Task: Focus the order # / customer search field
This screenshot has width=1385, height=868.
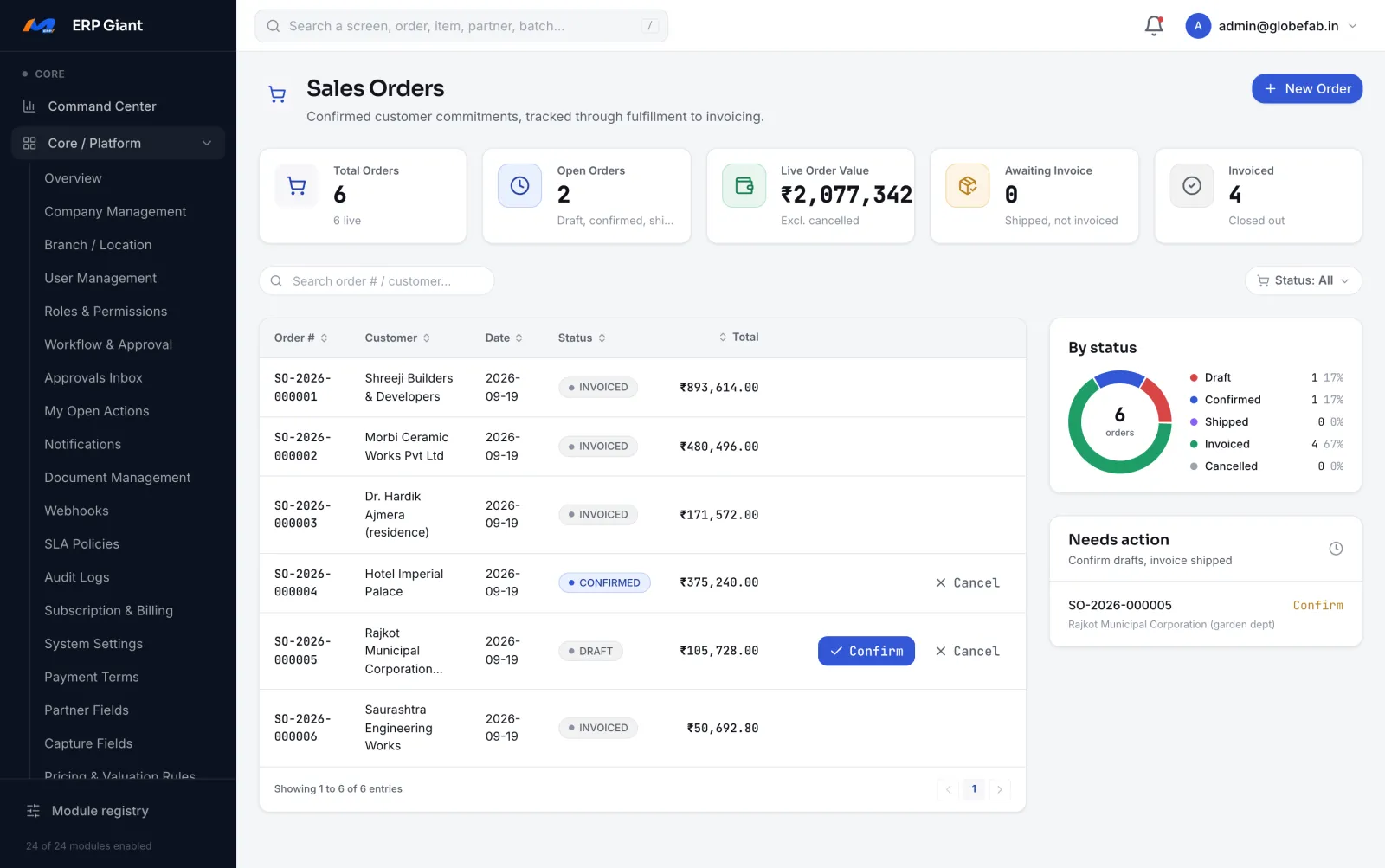Action: coord(377,281)
